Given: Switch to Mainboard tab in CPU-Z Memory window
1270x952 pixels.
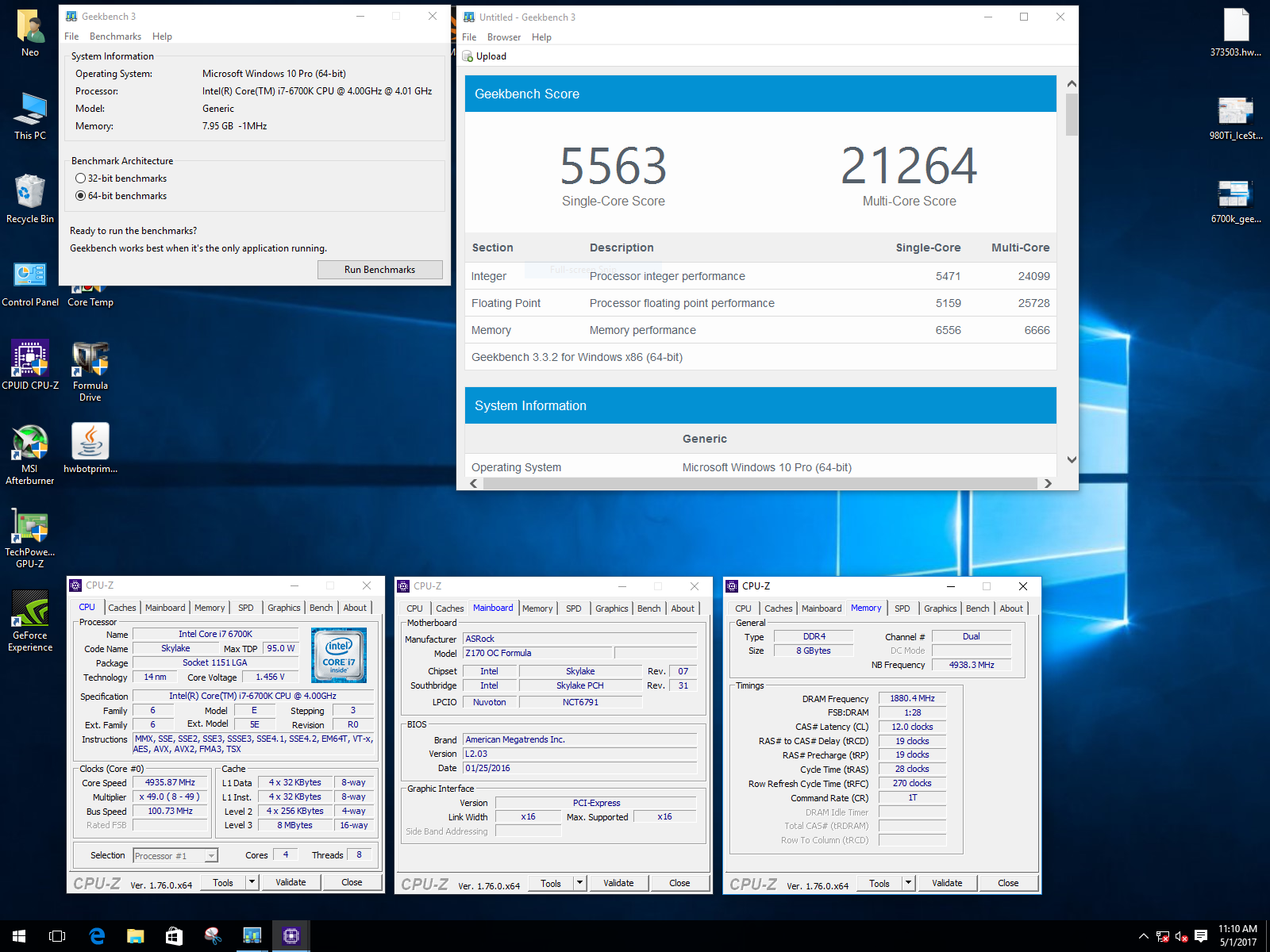Looking at the screenshot, I should [822, 608].
